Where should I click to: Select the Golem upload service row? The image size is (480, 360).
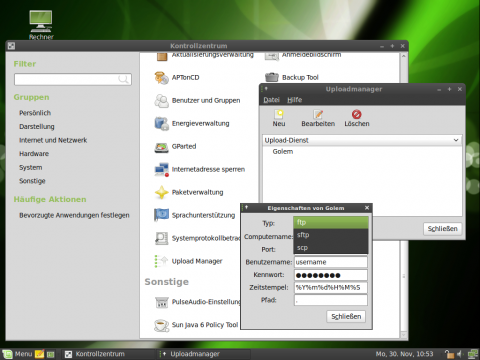tap(362, 152)
